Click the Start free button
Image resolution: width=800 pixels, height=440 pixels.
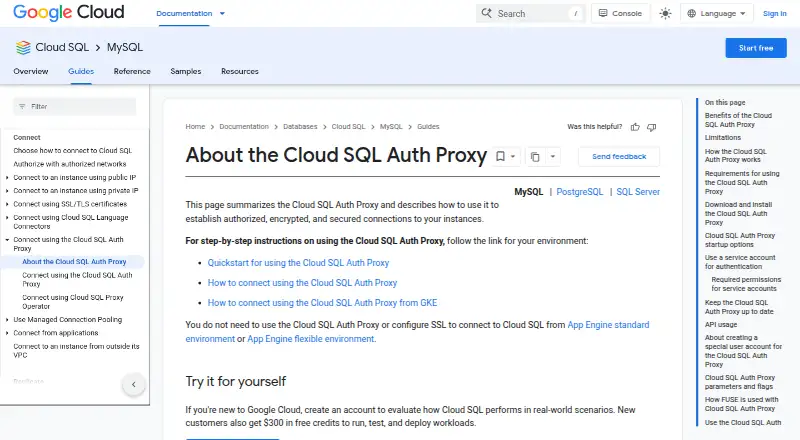(756, 48)
